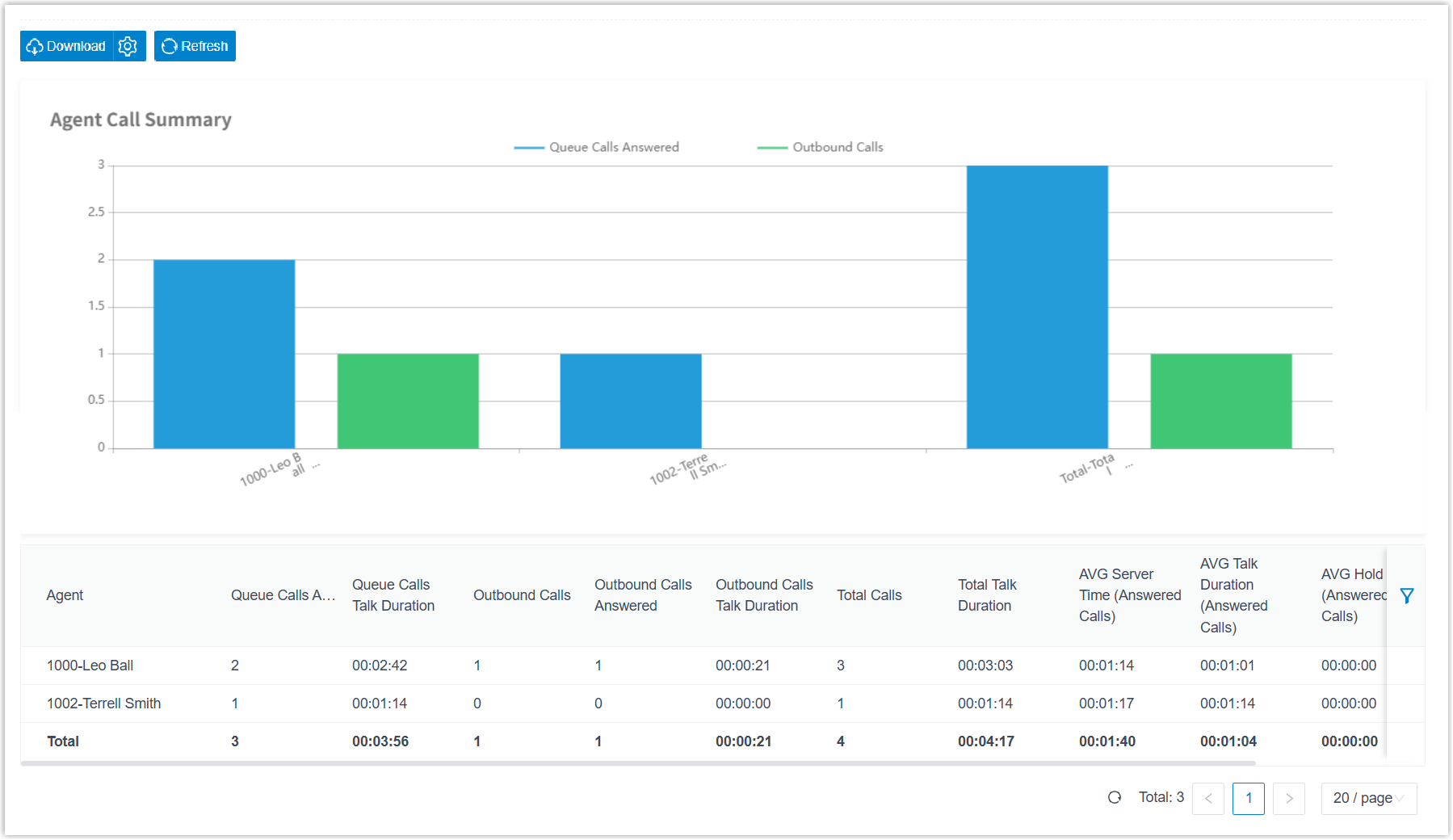The height and width of the screenshot is (840, 1453).
Task: Click 1000-Leo Ball blue Queue Calls bar
Action: point(225,354)
